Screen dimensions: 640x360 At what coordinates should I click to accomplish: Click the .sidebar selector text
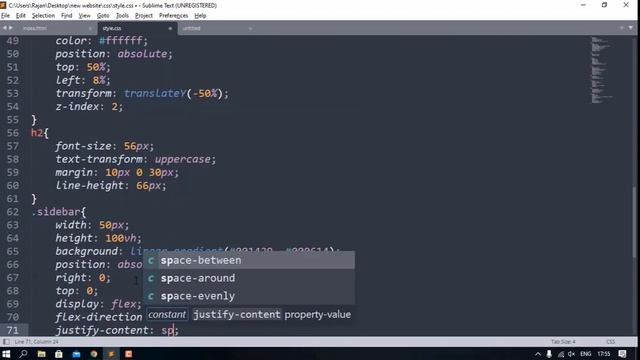[x=56, y=212]
